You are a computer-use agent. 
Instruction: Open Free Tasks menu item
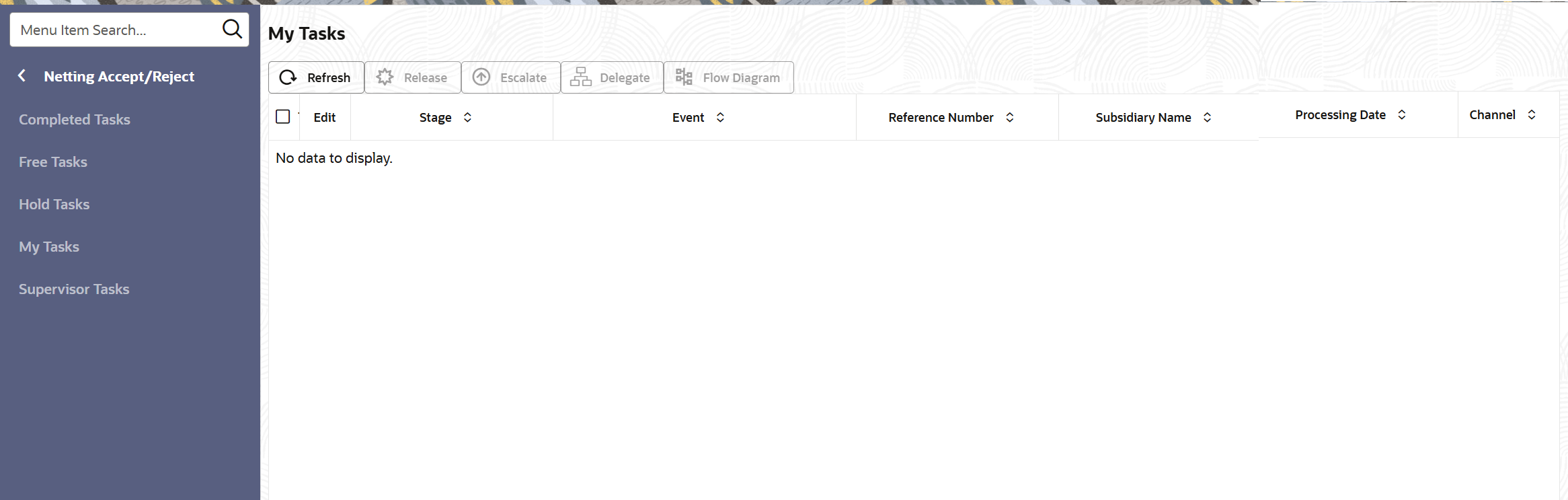coord(53,162)
